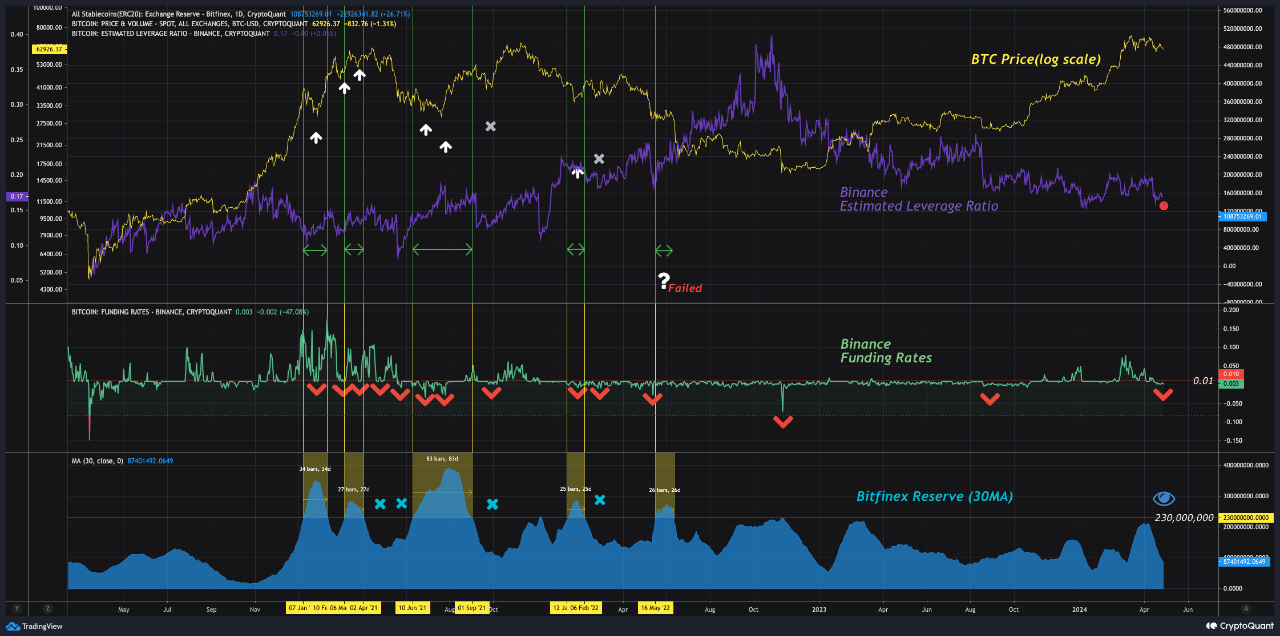Click the Z axis button
This screenshot has width=1280, height=636.
pyautogui.click(x=46, y=607)
